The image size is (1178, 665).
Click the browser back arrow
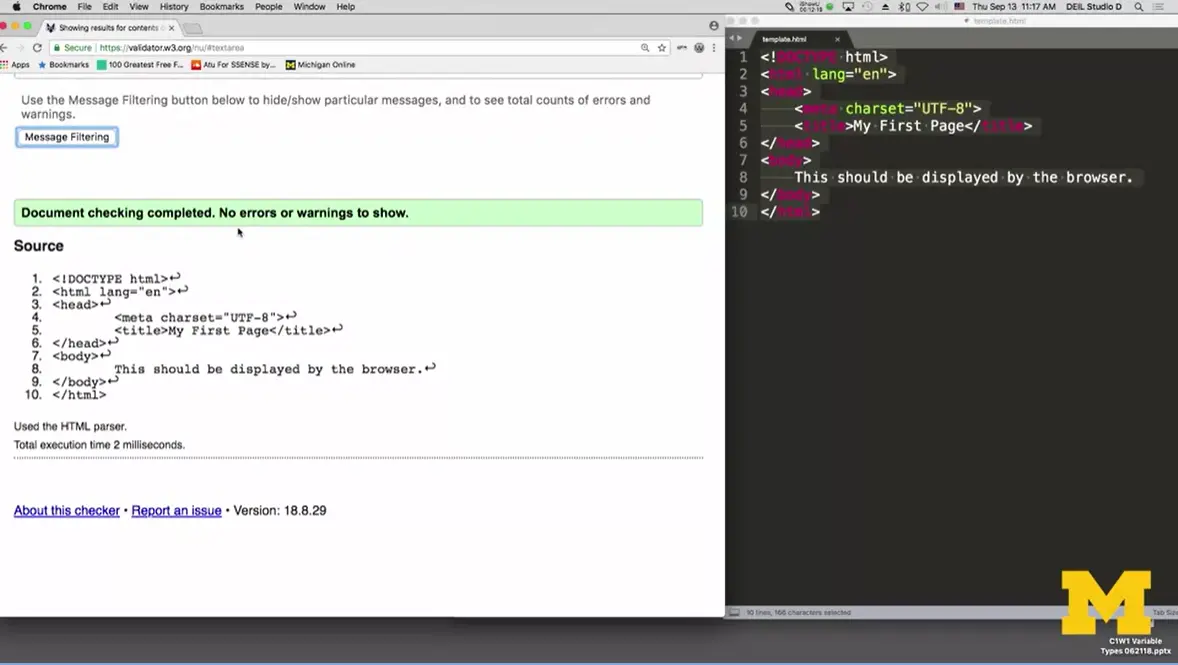point(7,46)
